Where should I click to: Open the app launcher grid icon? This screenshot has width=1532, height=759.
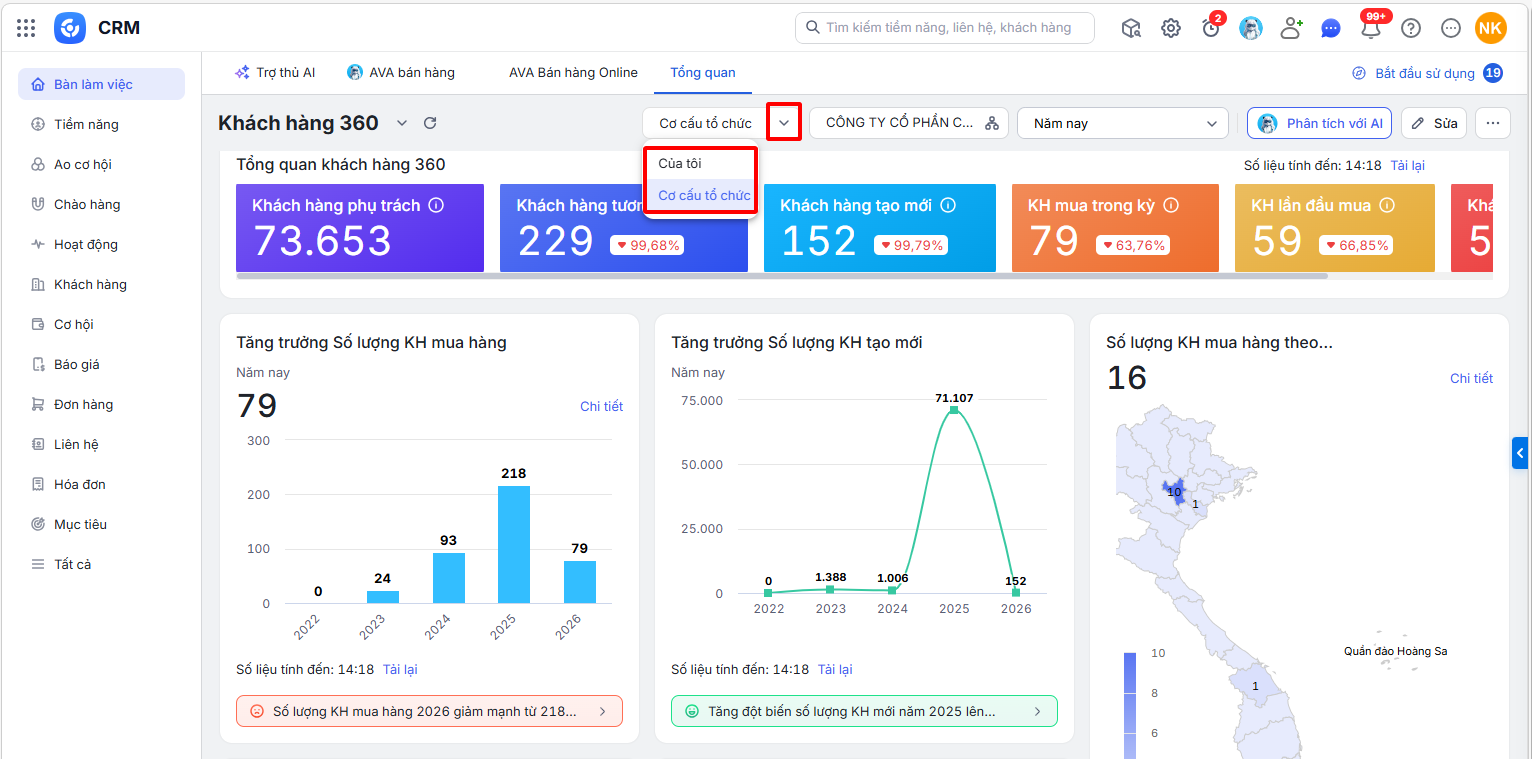26,28
